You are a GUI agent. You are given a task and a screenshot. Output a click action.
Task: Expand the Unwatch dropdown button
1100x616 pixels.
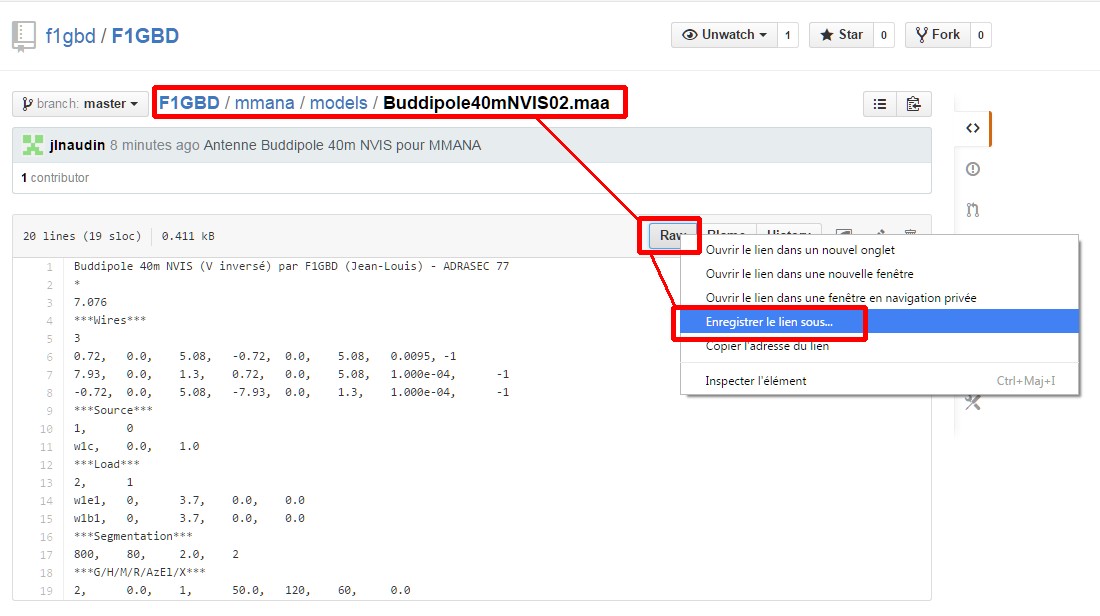click(x=724, y=34)
